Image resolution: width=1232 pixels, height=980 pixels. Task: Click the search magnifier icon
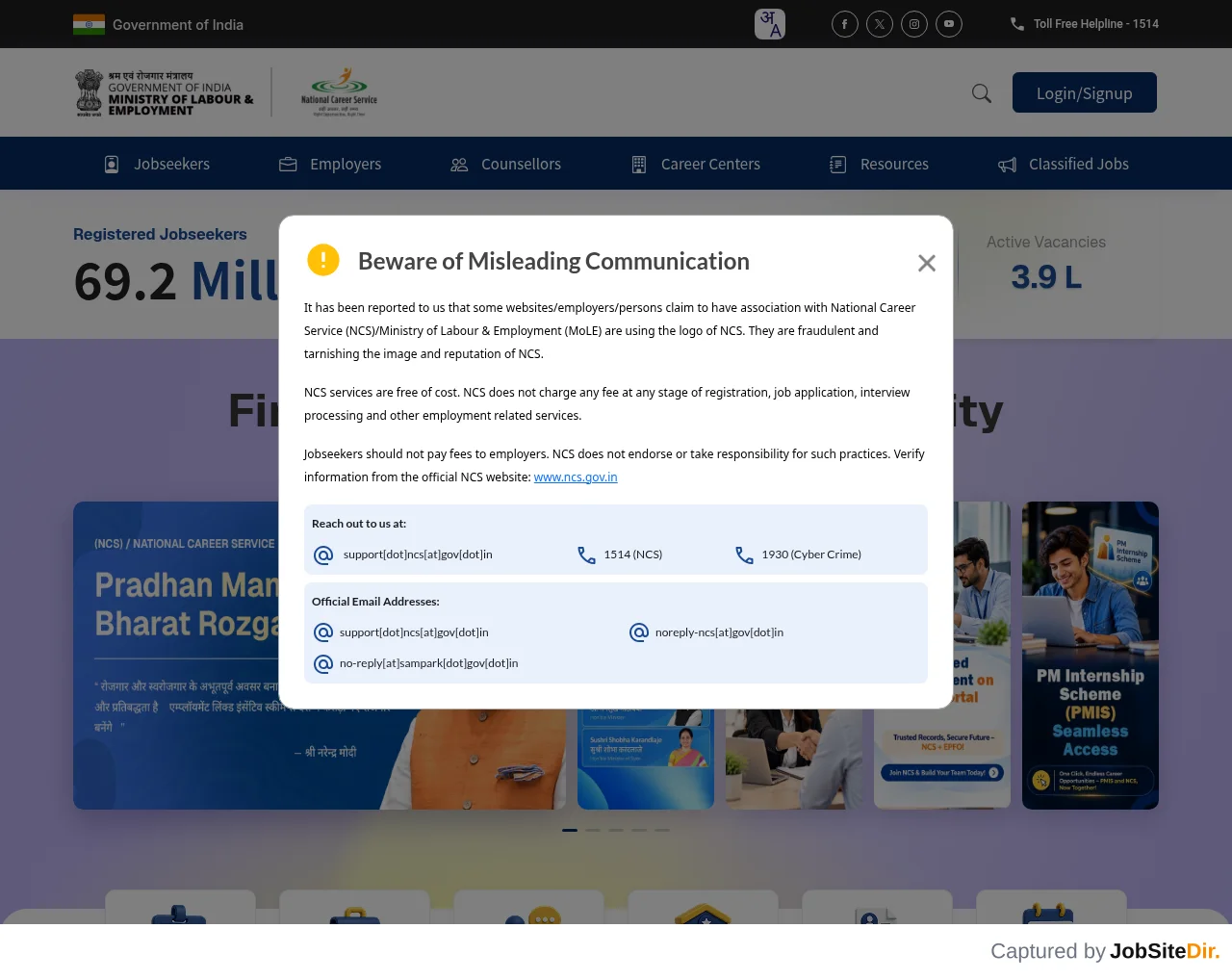(982, 93)
